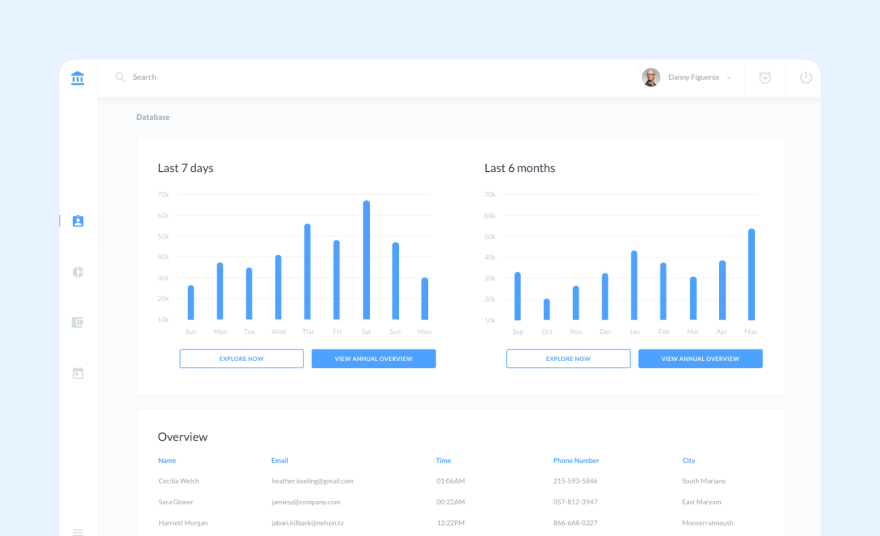Viewport: 880px width, 536px height.
Task: Click phone number 215-593-5846
Action: tap(575, 481)
